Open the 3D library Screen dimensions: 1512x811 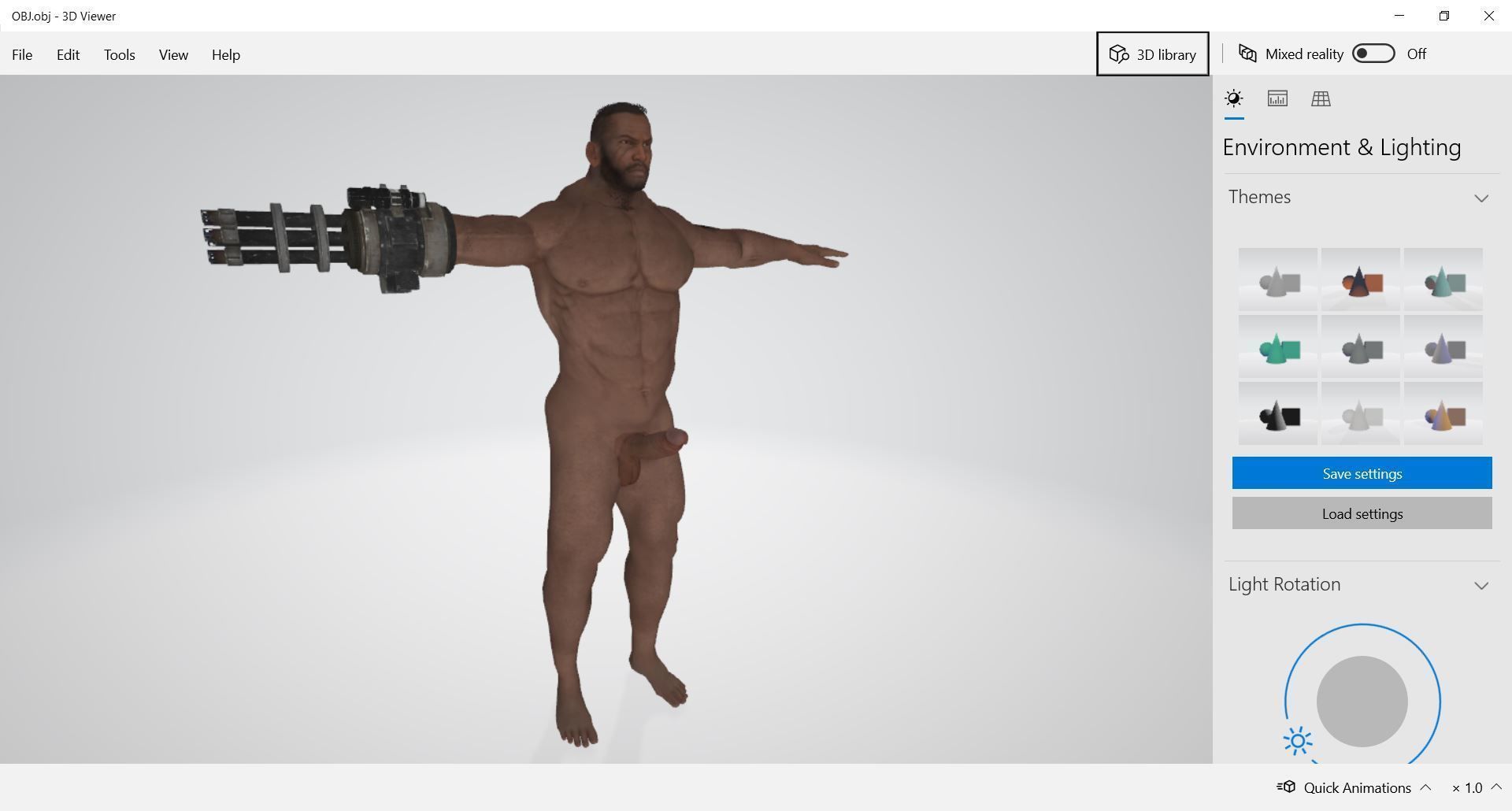(1152, 54)
